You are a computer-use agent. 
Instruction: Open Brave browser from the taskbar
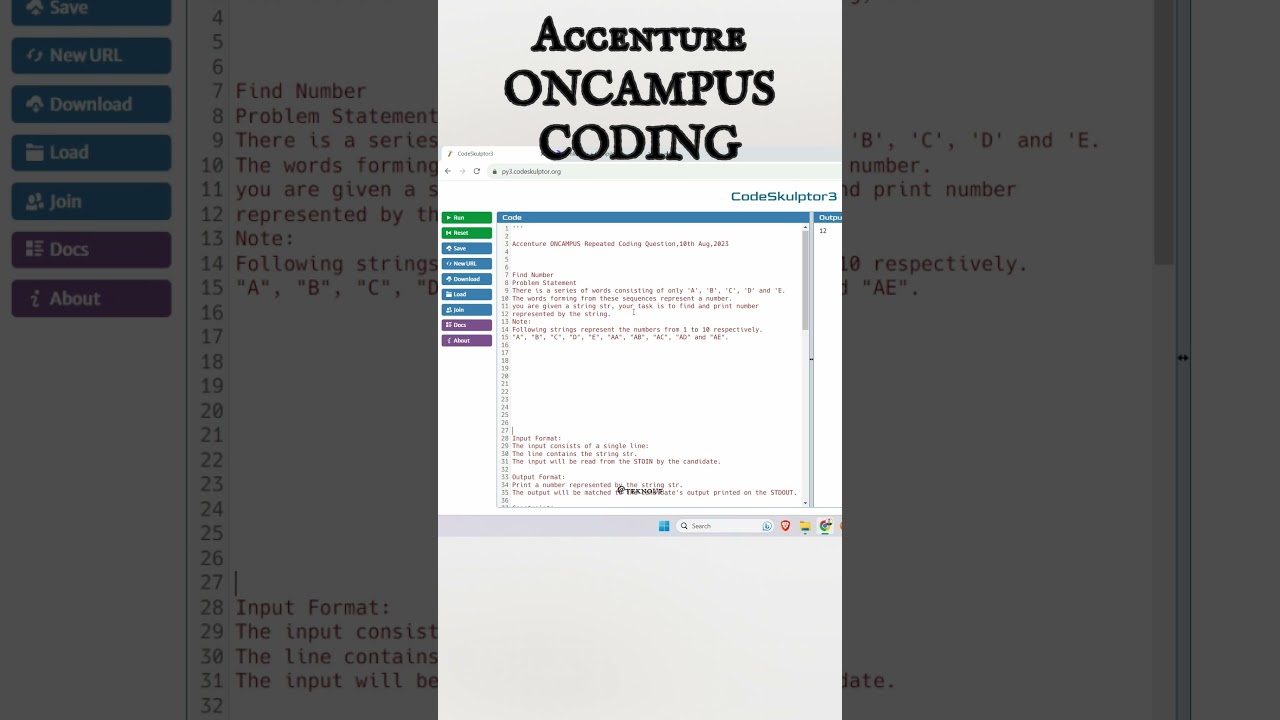point(785,526)
